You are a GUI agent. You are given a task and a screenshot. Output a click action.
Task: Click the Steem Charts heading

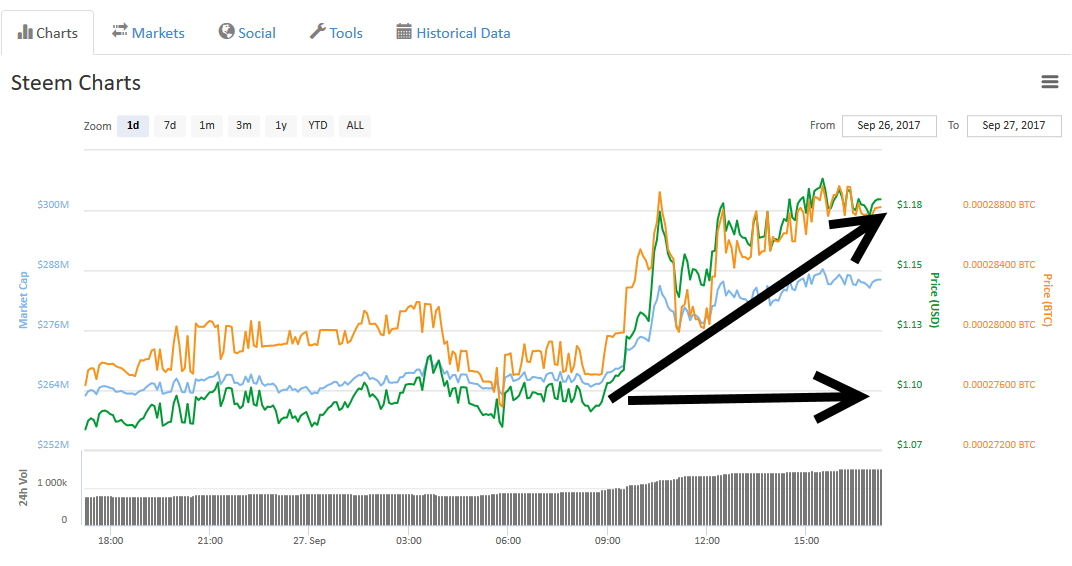pyautogui.click(x=76, y=83)
